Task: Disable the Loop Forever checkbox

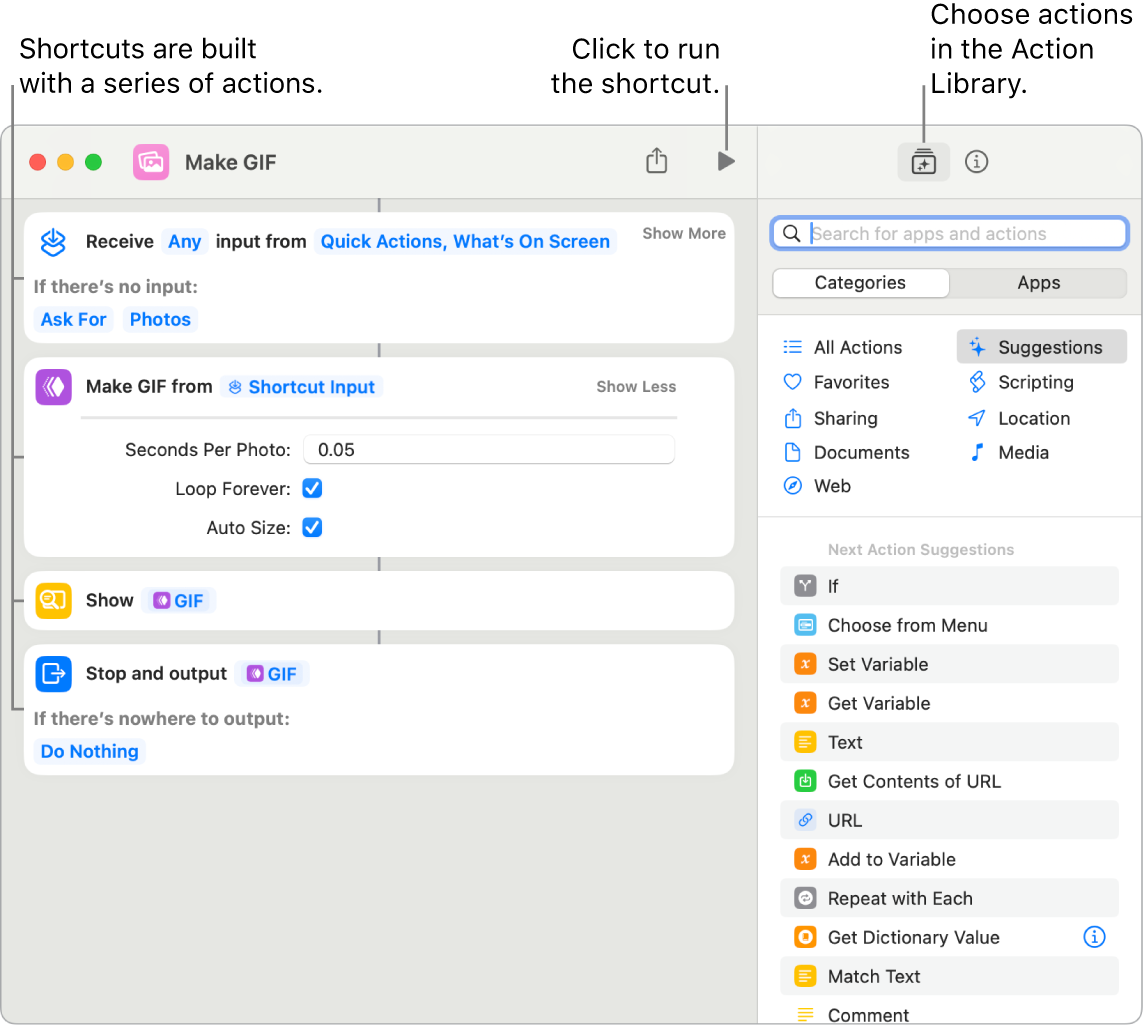Action: [311, 488]
